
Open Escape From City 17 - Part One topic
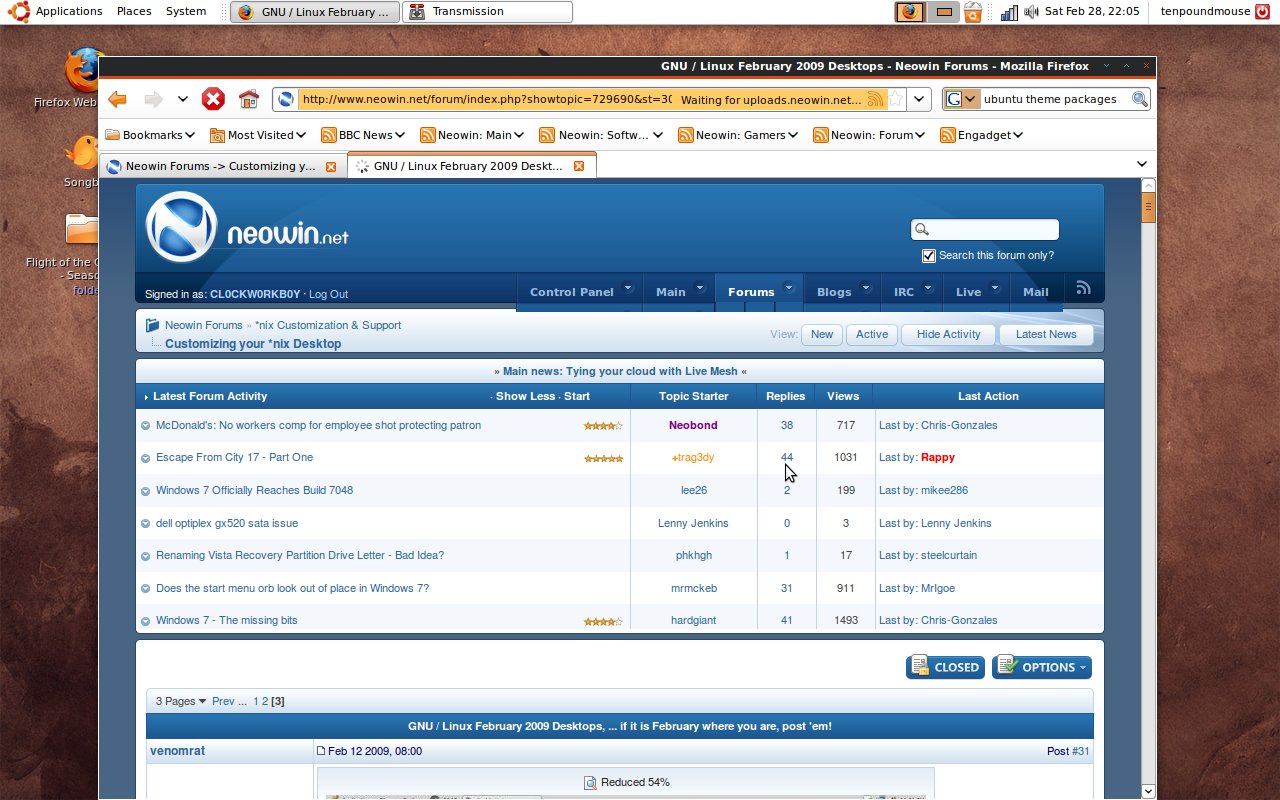click(234, 457)
